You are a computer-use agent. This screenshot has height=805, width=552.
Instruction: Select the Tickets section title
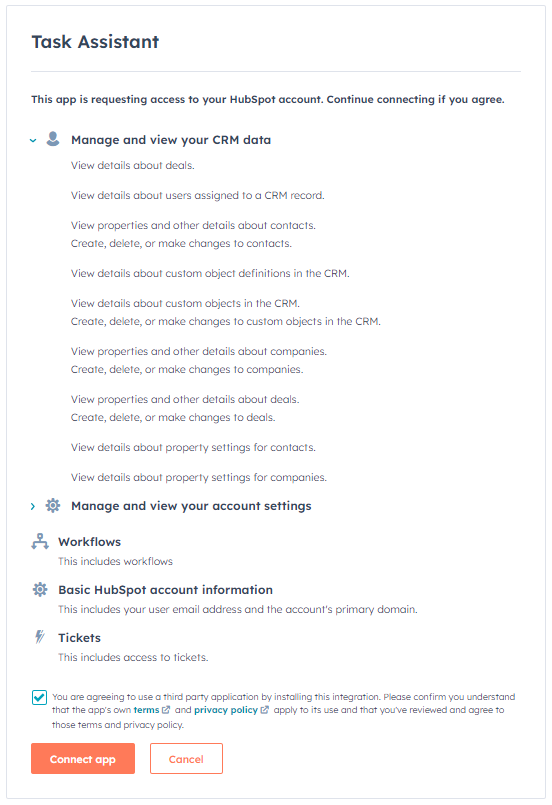80,638
